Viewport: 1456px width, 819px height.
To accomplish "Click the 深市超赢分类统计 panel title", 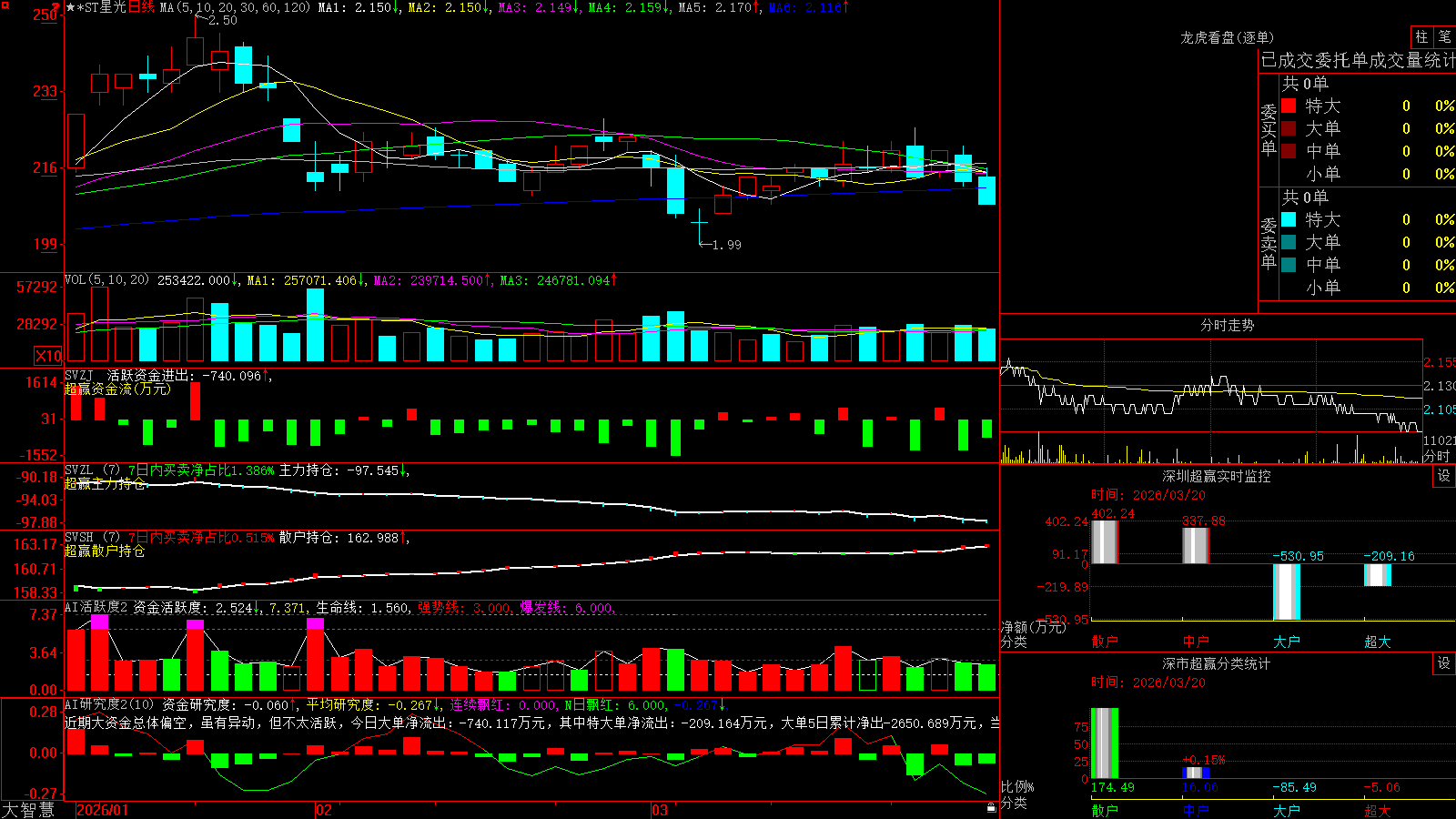I will tap(1216, 663).
